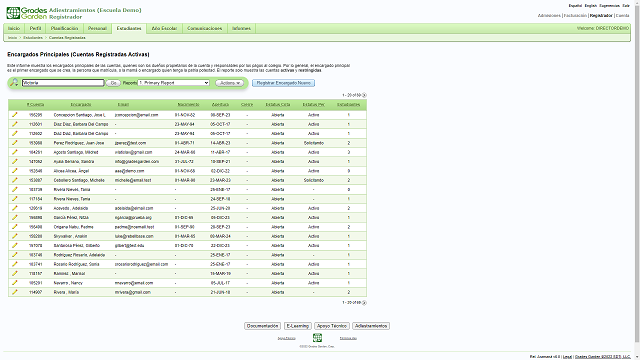
Task: Sort by the Estudiantes column header
Action: coord(349,104)
